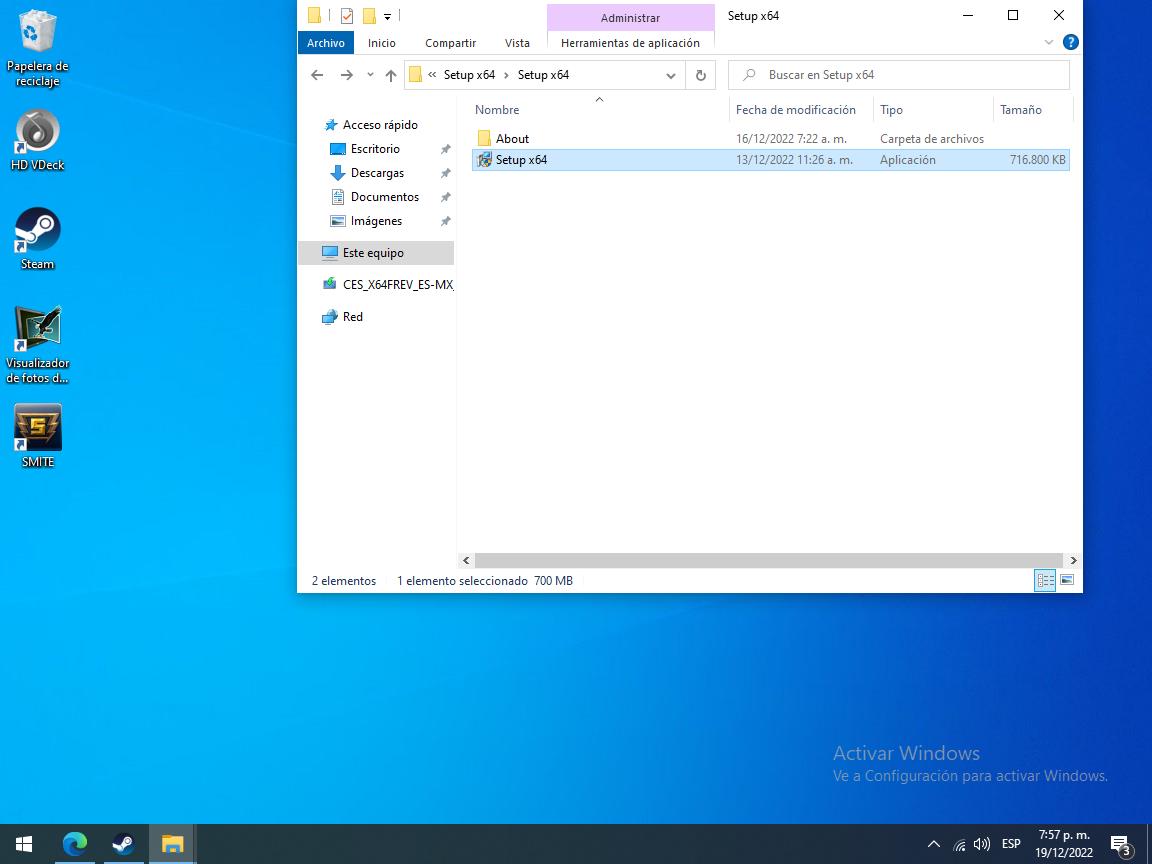Expand the address bar history dropdown
The image size is (1152, 864).
point(670,75)
